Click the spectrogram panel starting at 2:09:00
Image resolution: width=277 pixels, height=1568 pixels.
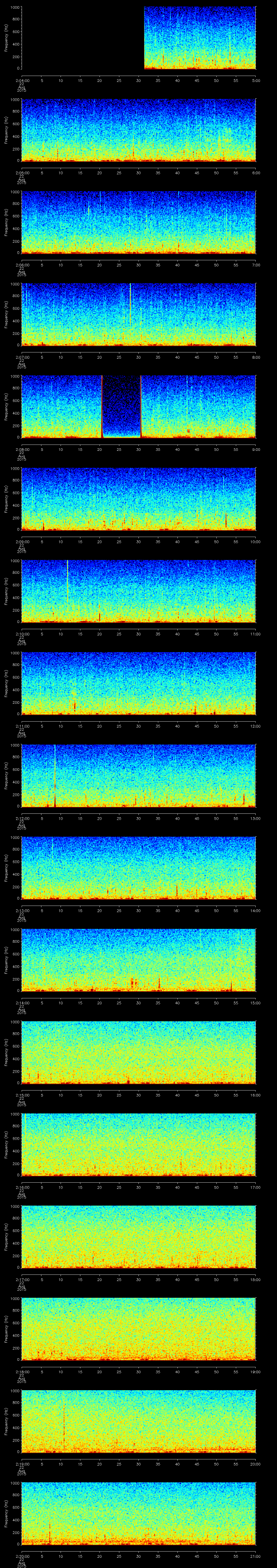coord(139,499)
